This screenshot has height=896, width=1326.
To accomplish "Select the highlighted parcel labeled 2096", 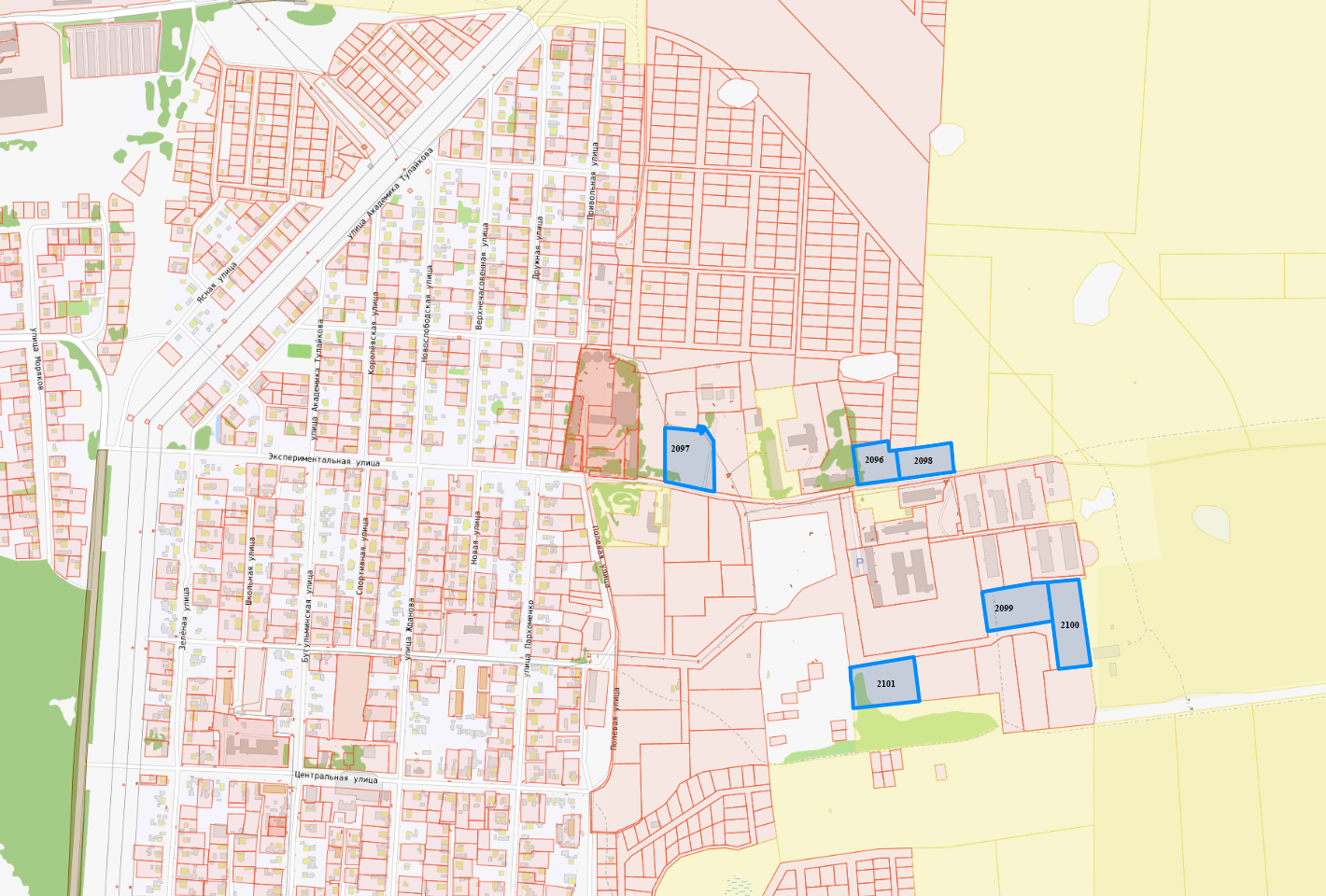I will pos(874,464).
